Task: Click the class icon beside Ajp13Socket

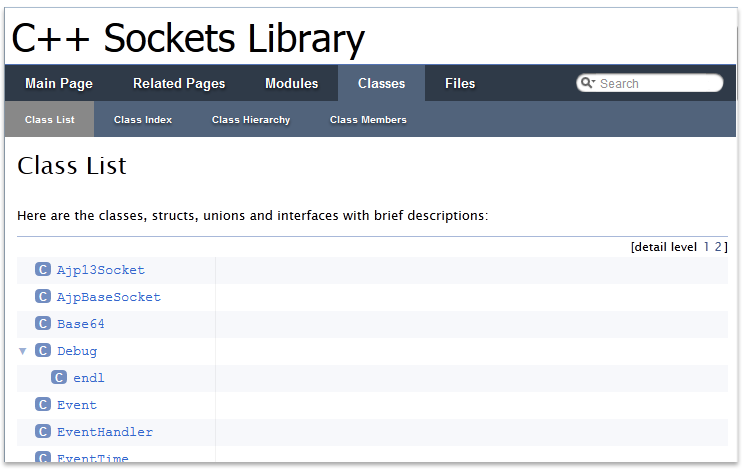Action: tap(43, 269)
